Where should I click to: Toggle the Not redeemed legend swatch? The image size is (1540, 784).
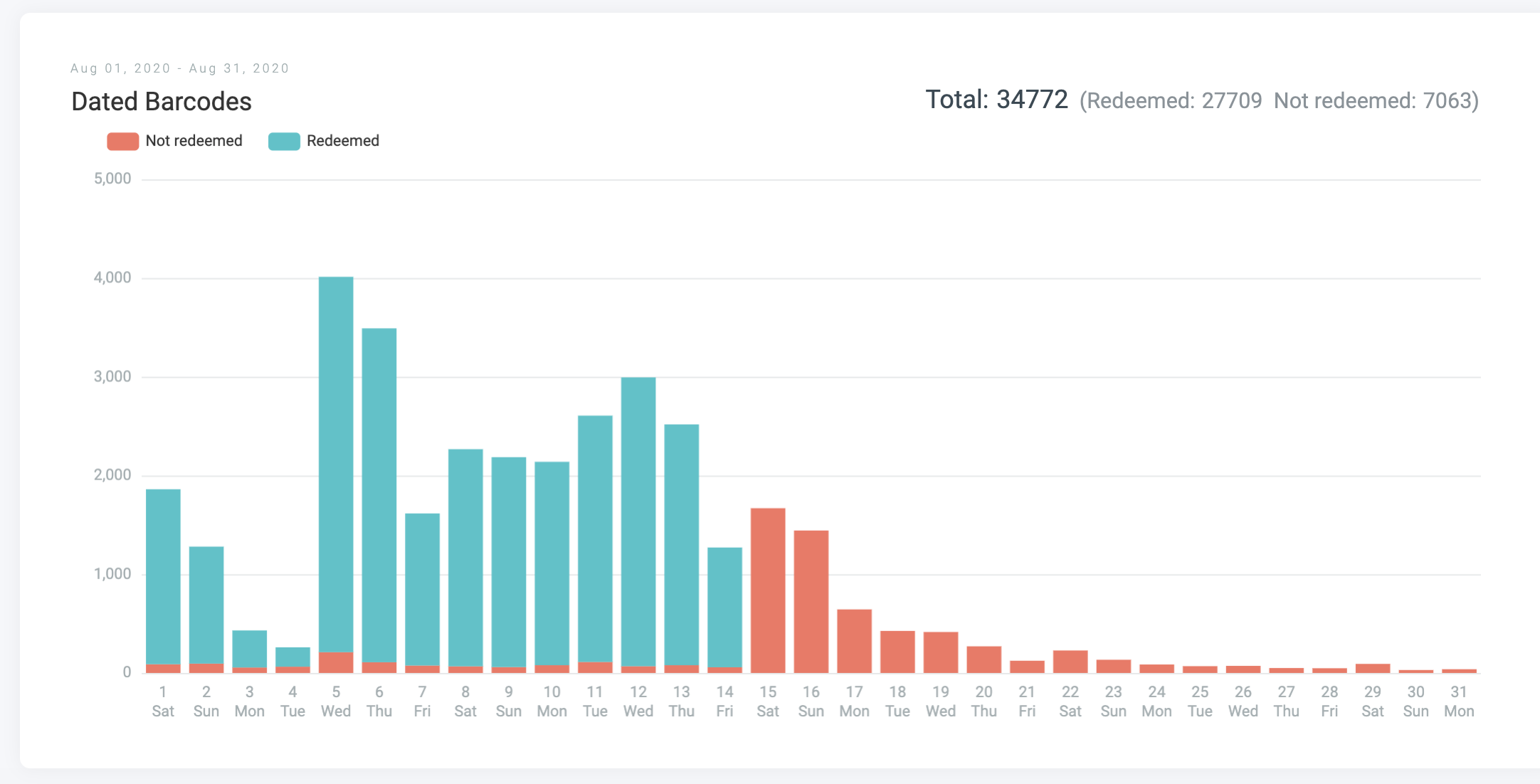point(122,141)
